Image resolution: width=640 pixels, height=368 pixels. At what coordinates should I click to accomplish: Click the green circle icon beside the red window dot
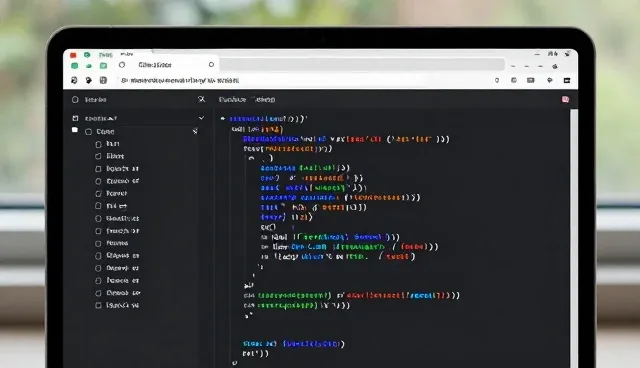pos(87,55)
